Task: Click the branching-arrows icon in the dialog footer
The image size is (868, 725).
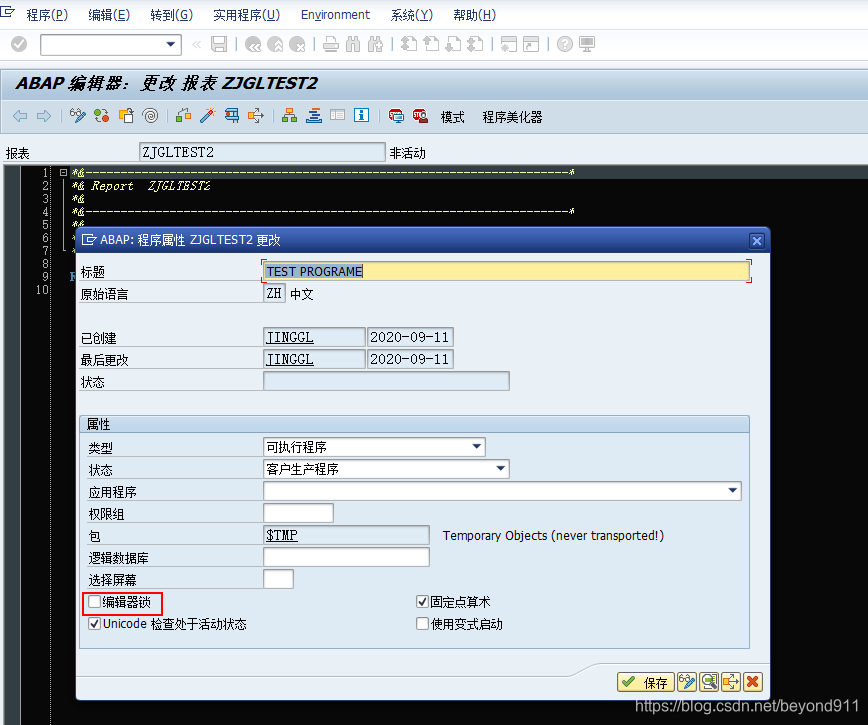Action: pyautogui.click(x=731, y=682)
